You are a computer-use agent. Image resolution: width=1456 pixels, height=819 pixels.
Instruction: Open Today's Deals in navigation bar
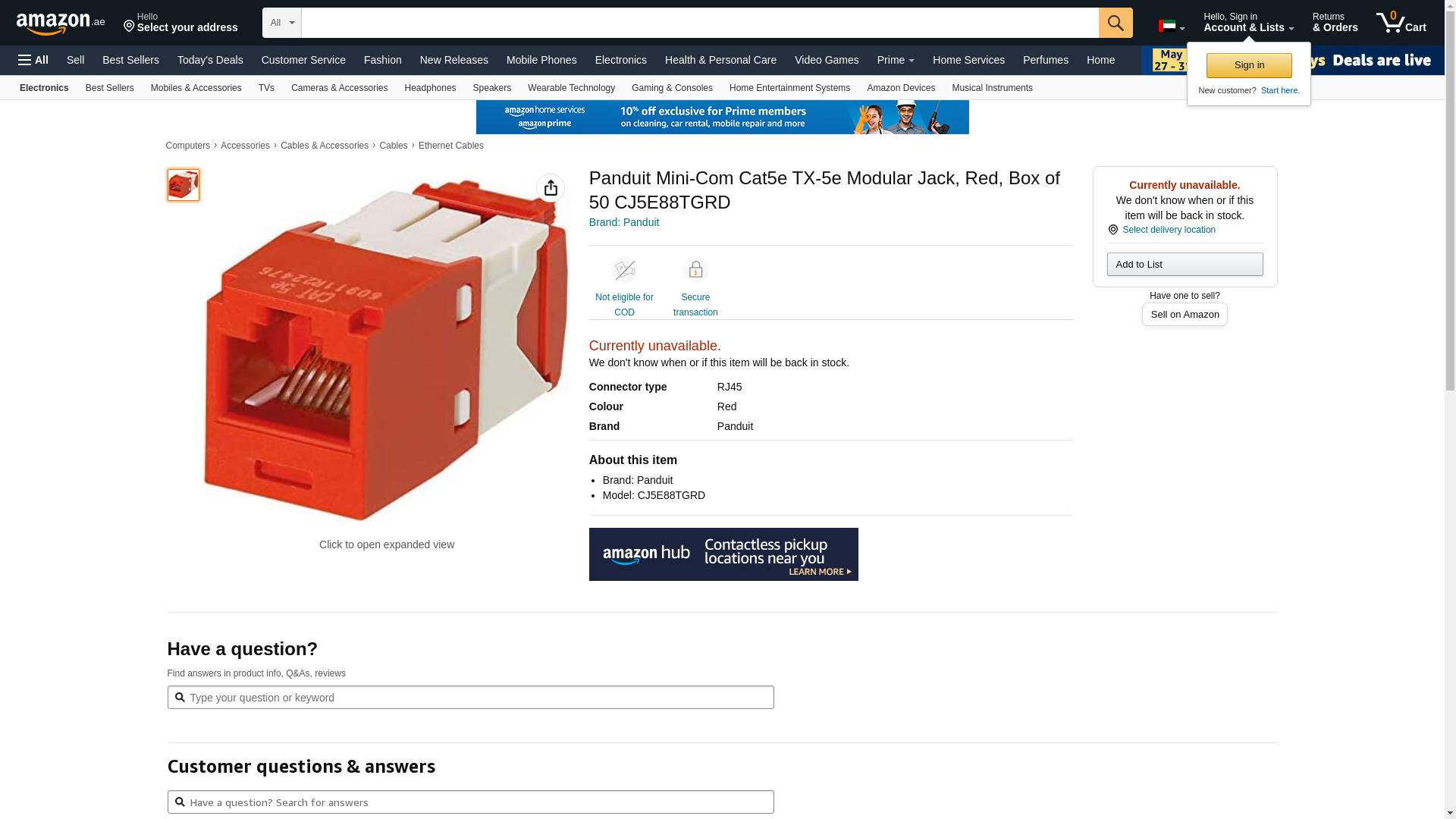point(210,60)
